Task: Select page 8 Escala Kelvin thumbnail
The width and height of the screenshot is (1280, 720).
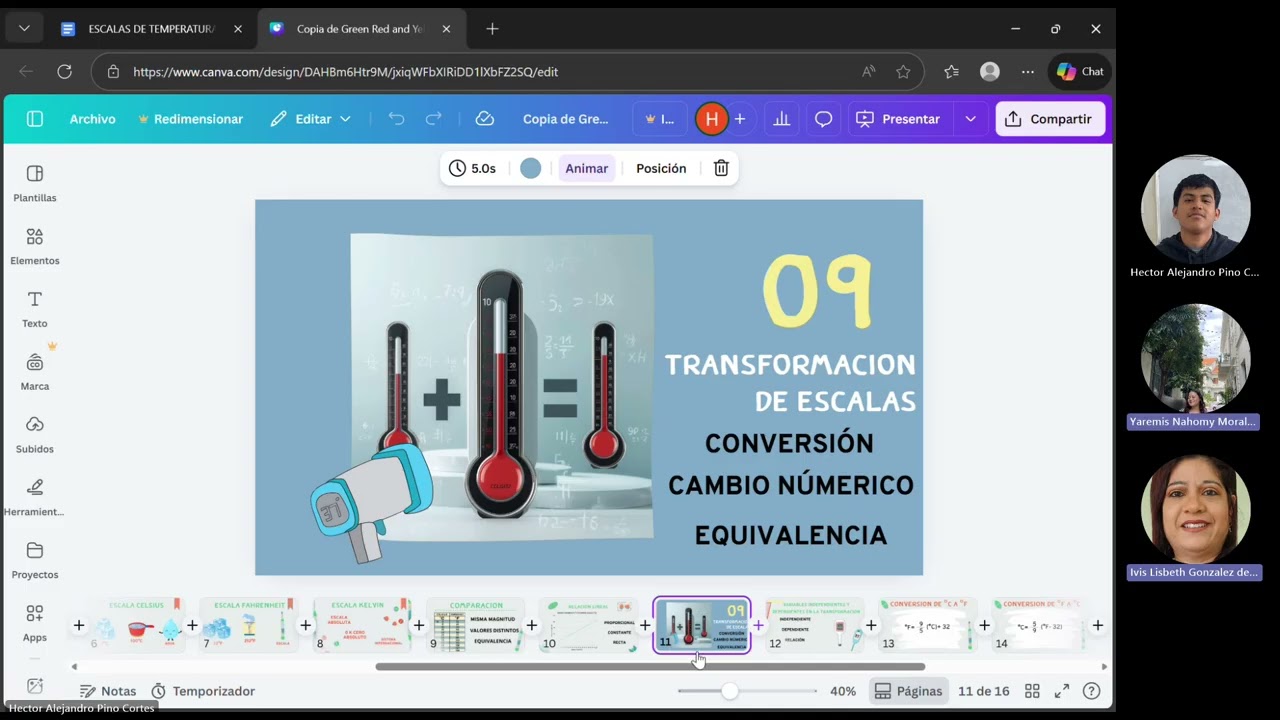Action: (x=362, y=625)
